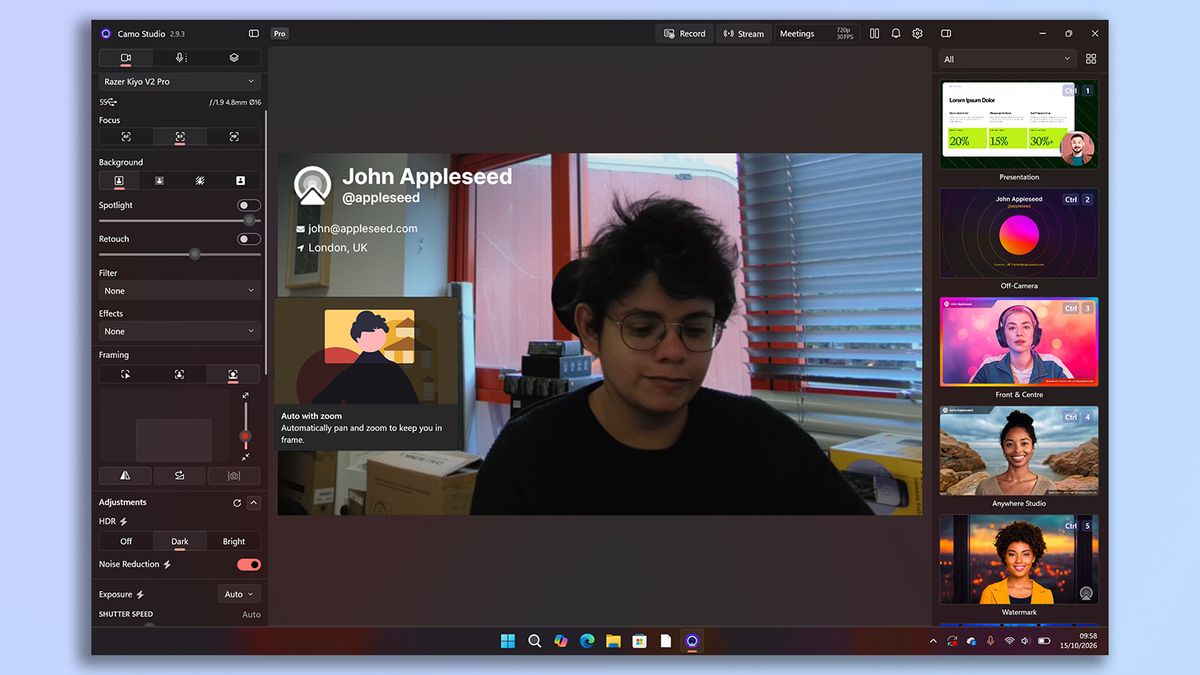Image resolution: width=1200 pixels, height=675 pixels.
Task: Select the Front & Centre scene thumbnail
Action: click(x=1019, y=342)
